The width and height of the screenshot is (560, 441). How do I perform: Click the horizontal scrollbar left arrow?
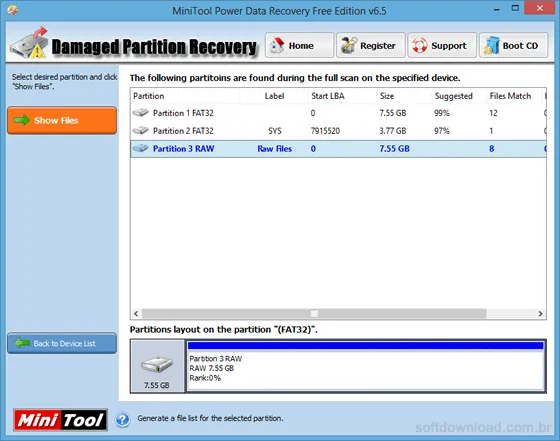pos(136,314)
